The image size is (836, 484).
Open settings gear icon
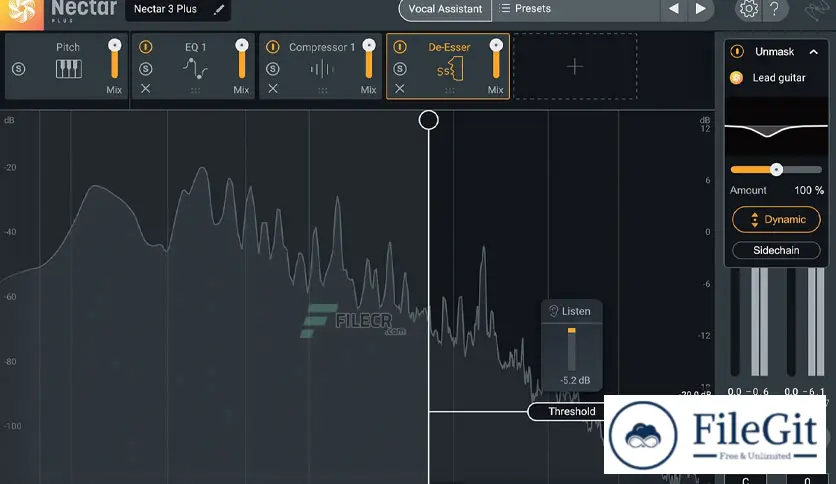tap(749, 9)
